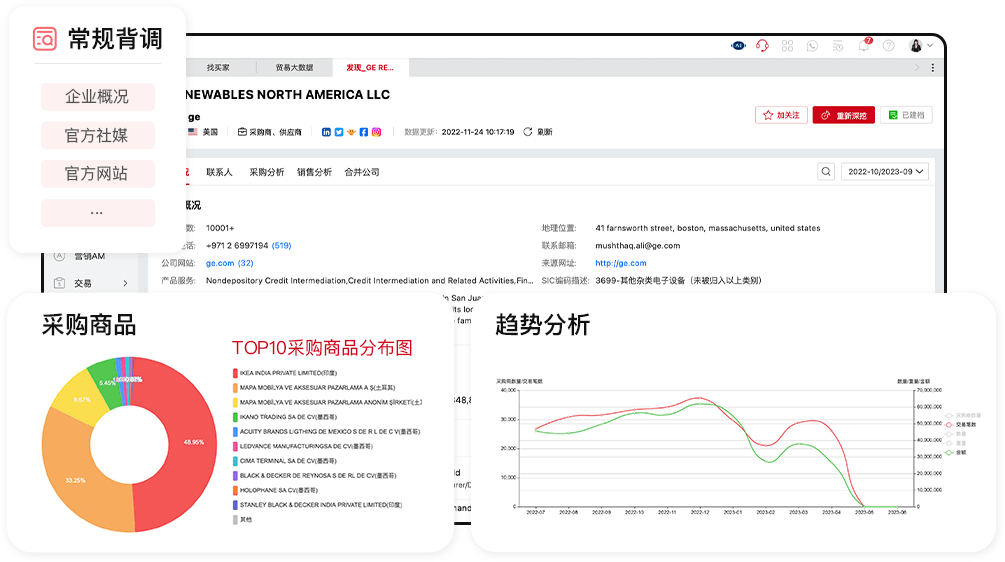Image resolution: width=1005 pixels, height=562 pixels.
Task: Open the help question mark icon
Action: [x=888, y=46]
